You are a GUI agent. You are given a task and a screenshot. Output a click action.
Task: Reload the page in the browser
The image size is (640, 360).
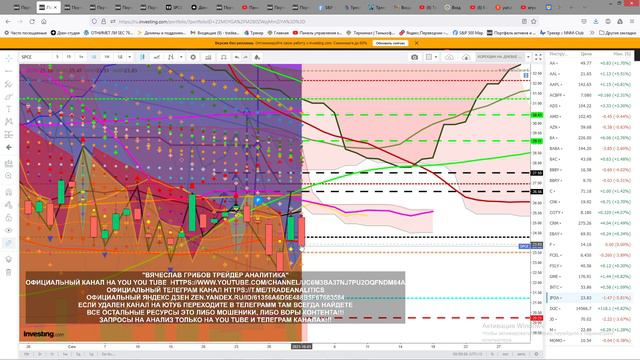pyautogui.click(x=32, y=22)
